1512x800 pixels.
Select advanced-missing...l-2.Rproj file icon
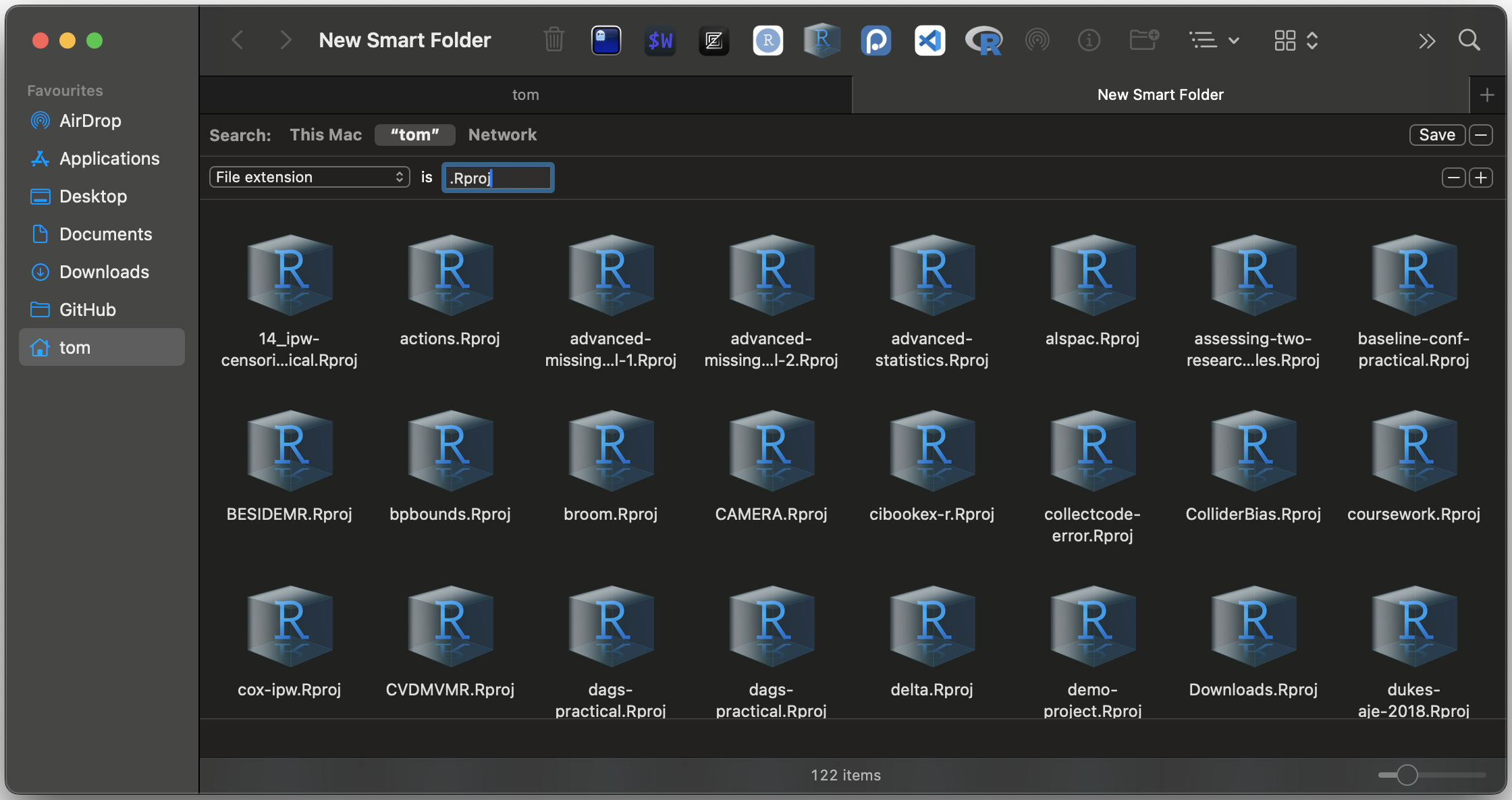click(x=772, y=275)
